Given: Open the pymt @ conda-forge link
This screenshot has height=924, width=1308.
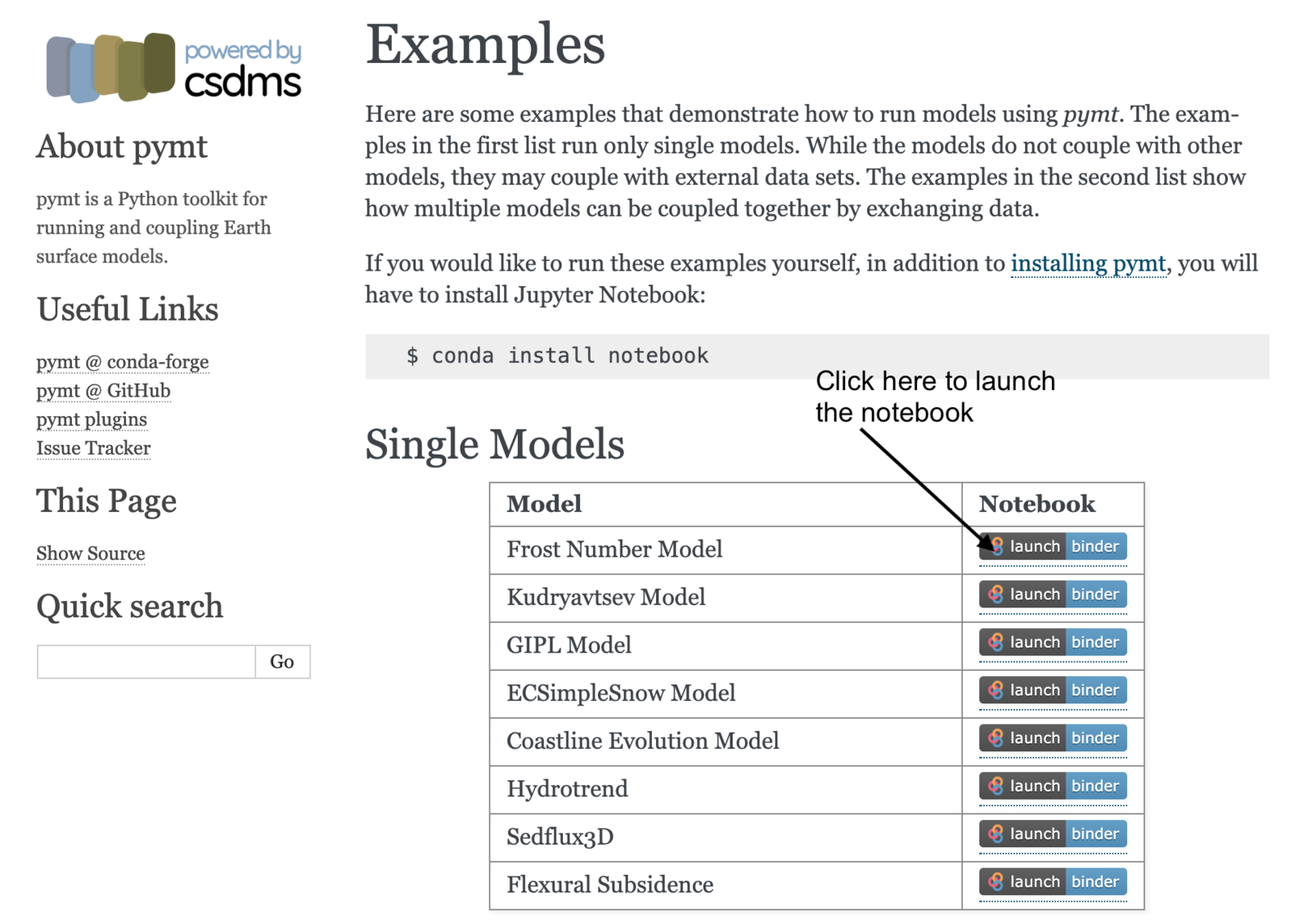Looking at the screenshot, I should point(123,361).
